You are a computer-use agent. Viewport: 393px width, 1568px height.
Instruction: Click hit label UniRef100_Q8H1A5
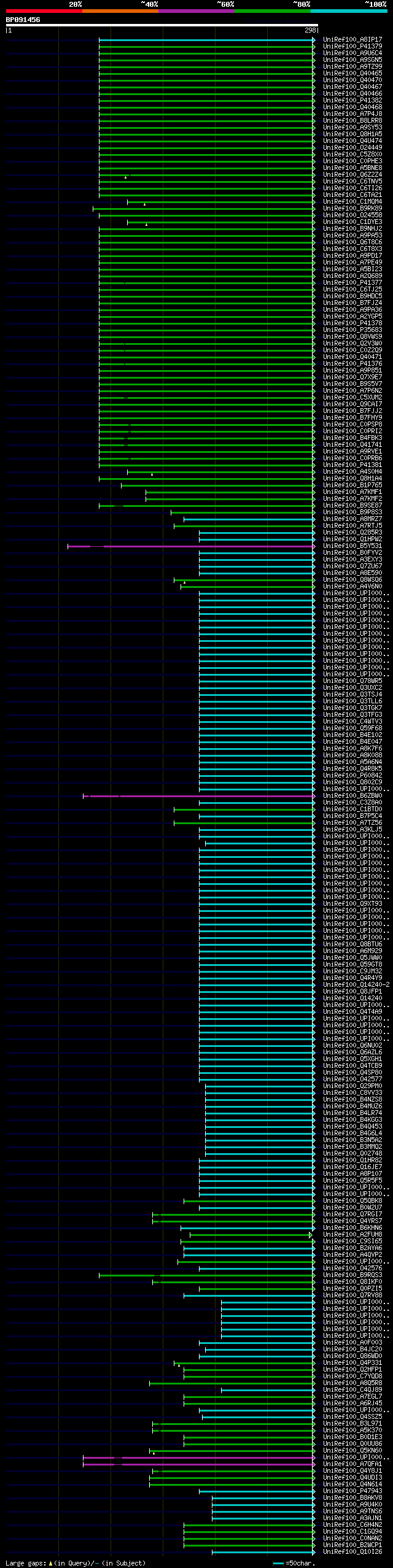(352, 134)
